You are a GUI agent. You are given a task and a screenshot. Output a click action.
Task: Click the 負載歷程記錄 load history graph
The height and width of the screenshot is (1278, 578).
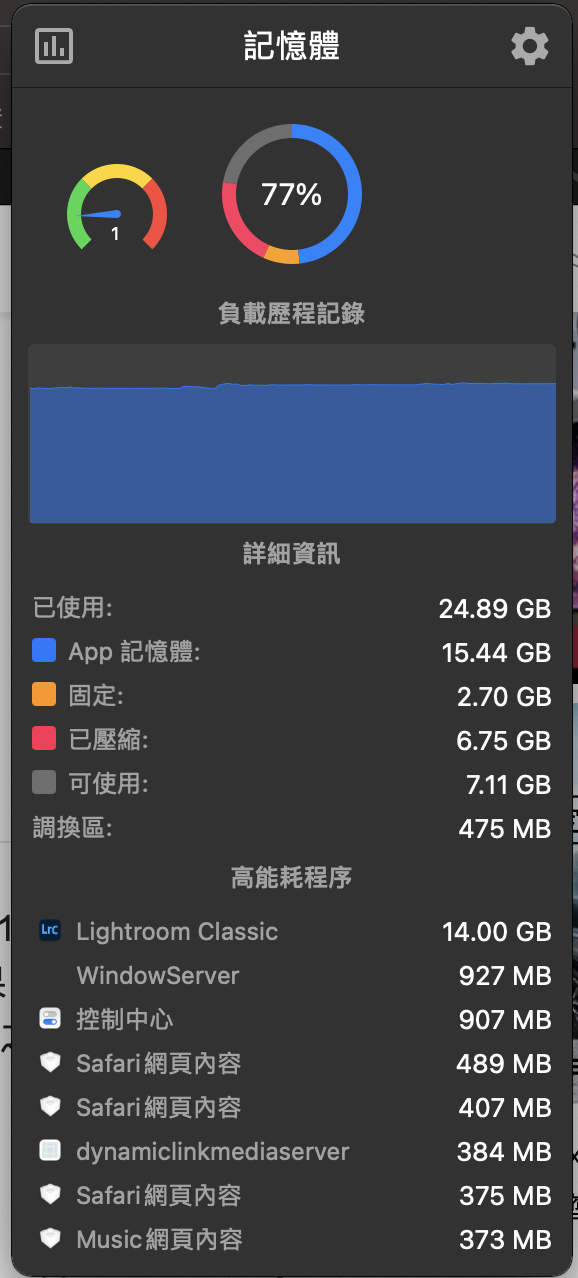pos(292,433)
